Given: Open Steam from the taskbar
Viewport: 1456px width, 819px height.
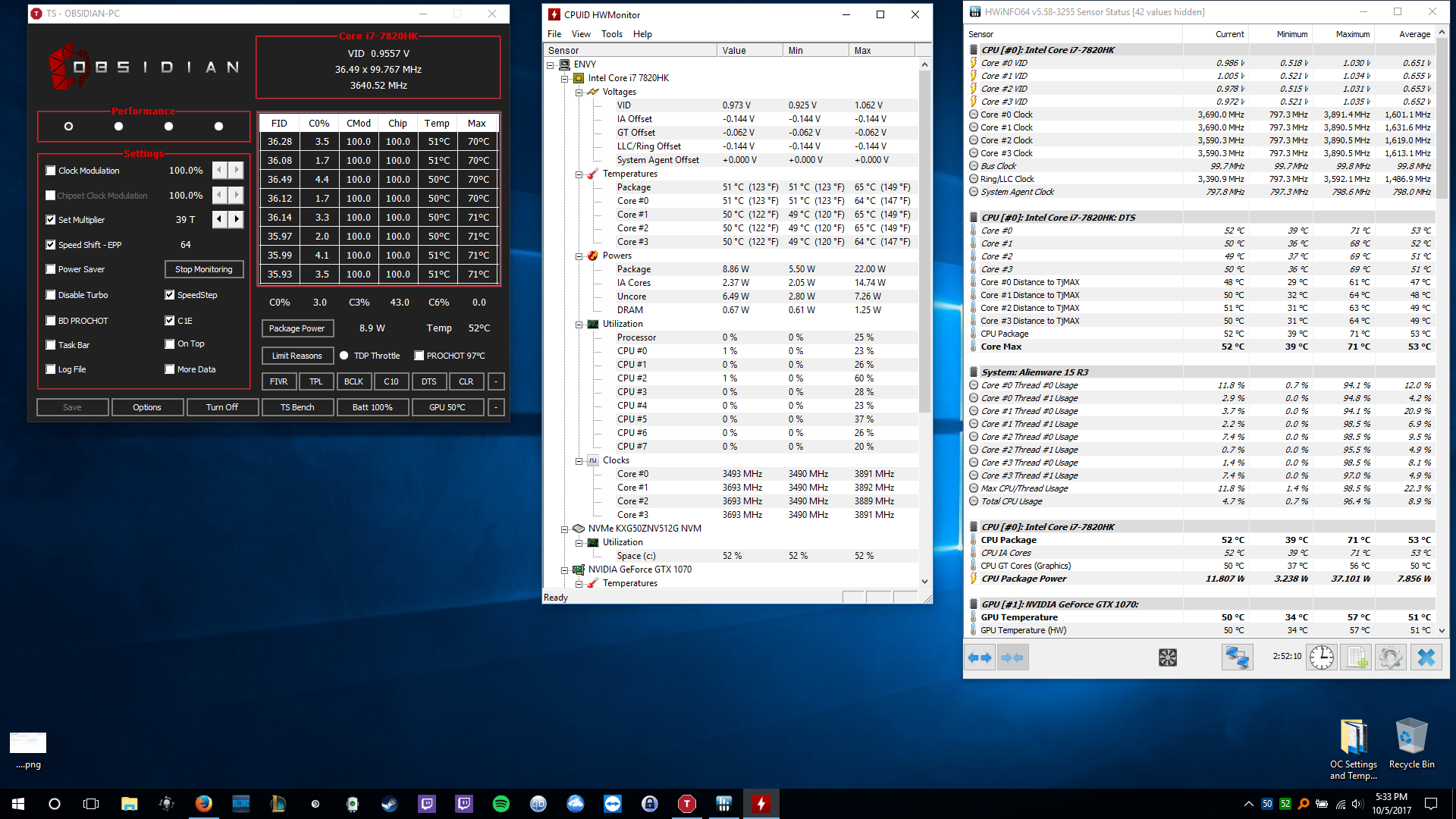Looking at the screenshot, I should (x=389, y=804).
